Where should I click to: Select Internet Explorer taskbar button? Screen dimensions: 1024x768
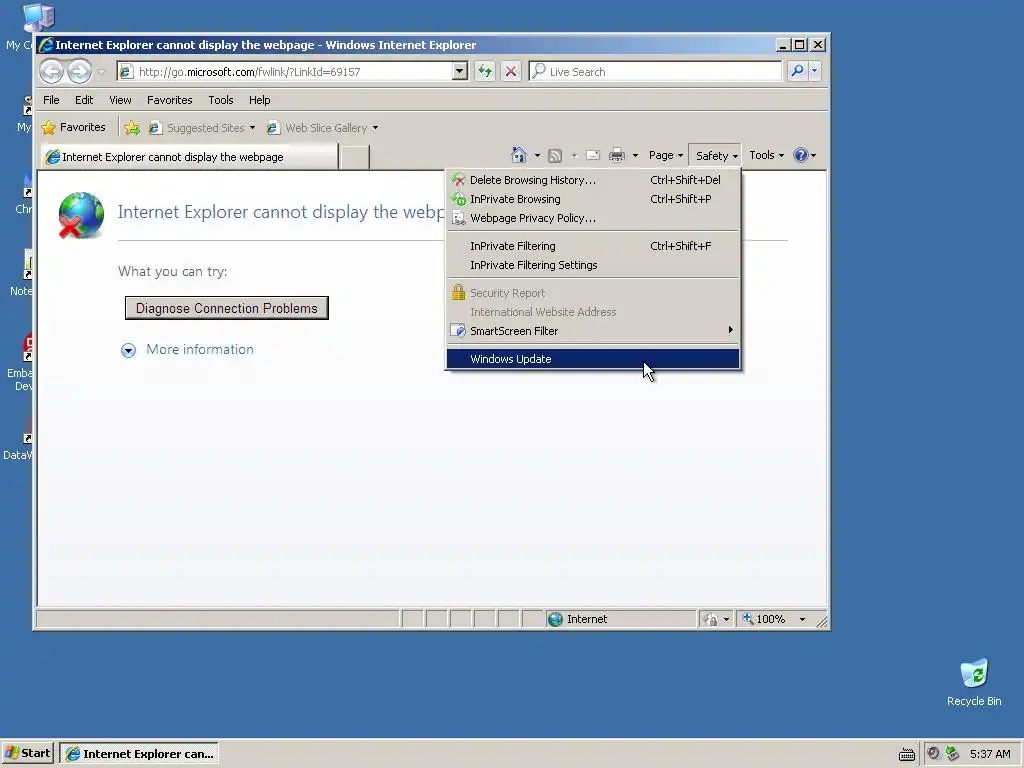click(x=139, y=754)
